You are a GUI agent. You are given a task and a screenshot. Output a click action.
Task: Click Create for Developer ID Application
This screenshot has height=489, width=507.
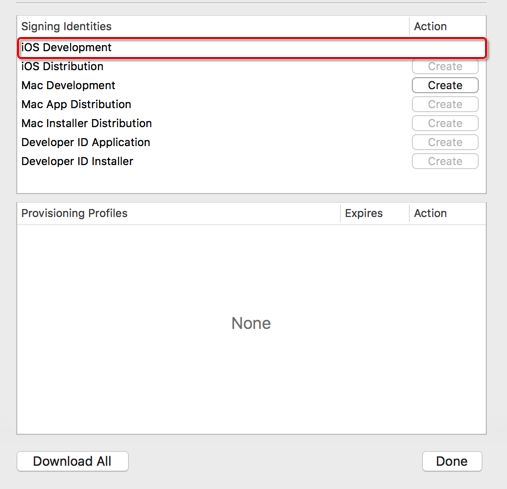coord(445,142)
